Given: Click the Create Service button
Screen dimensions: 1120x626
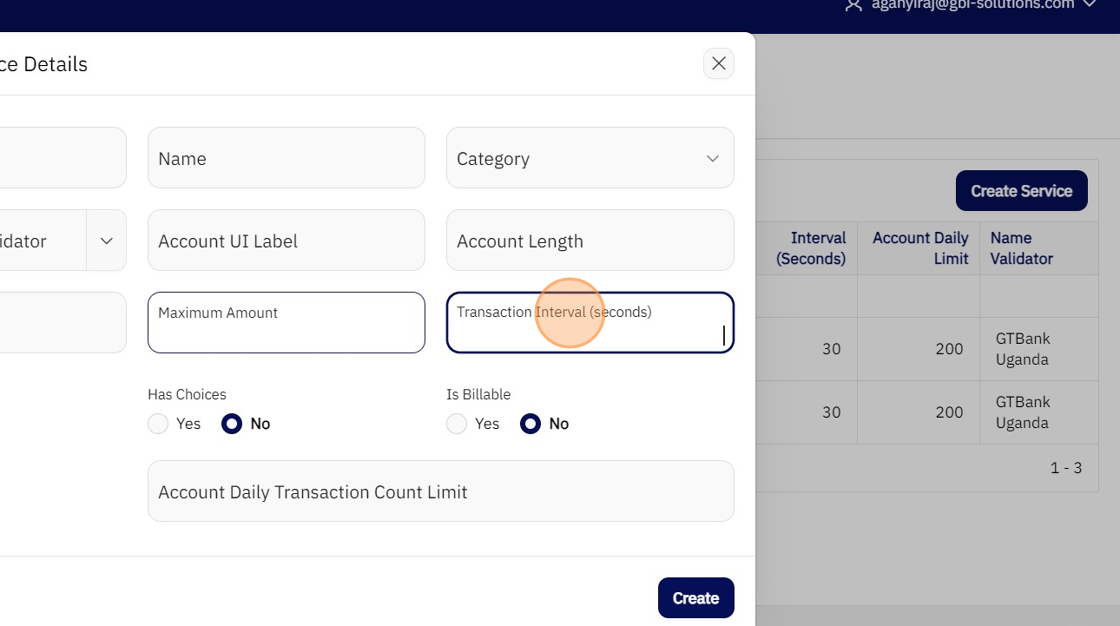Looking at the screenshot, I should (x=1021, y=190).
